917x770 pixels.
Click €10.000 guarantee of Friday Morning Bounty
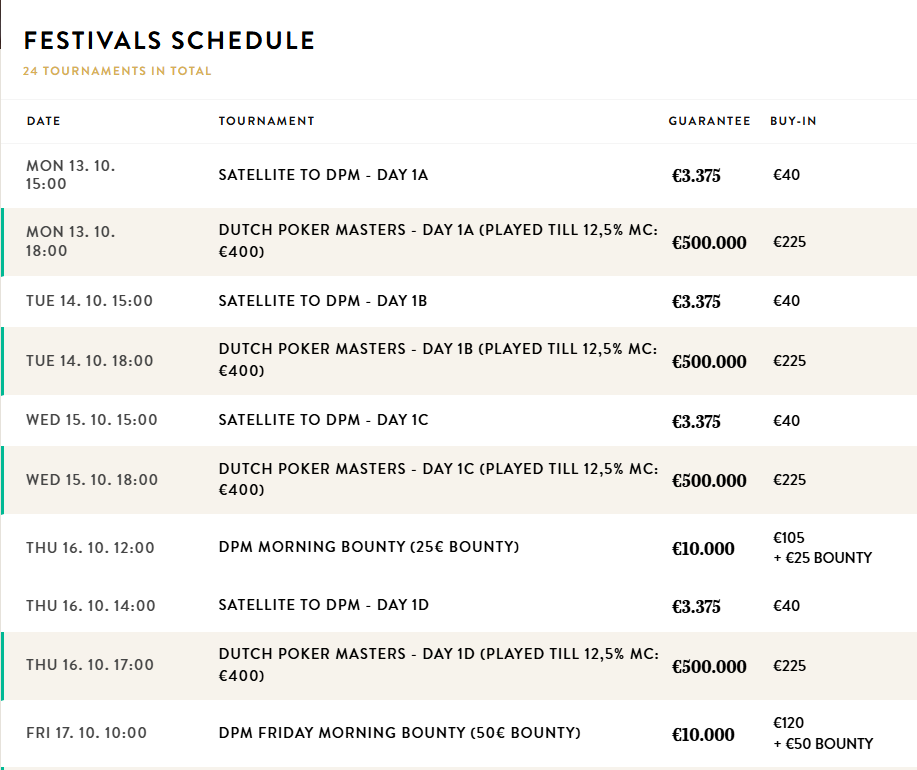pyautogui.click(x=703, y=735)
